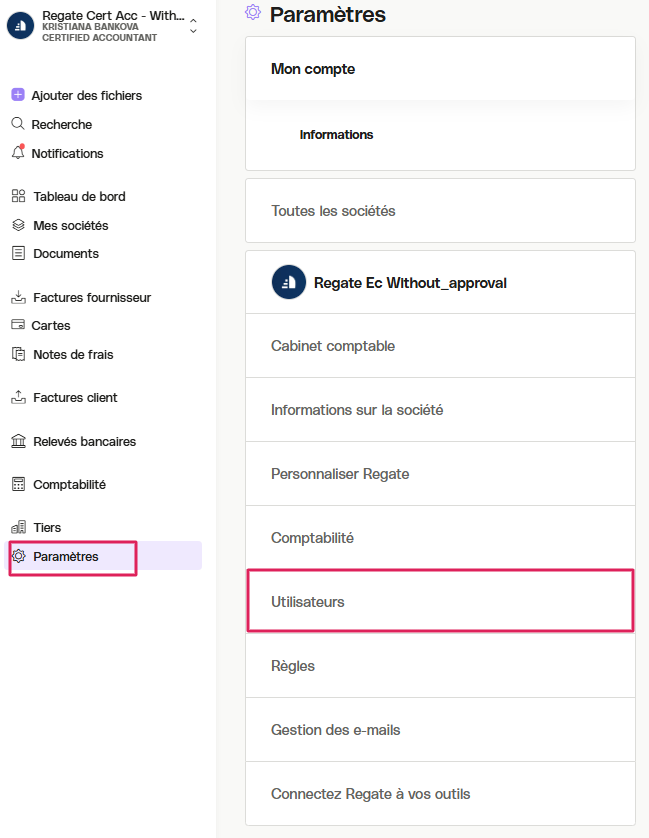Viewport: 649px width, 838px height.
Task: Expand the company switcher chevron
Action: (194, 26)
